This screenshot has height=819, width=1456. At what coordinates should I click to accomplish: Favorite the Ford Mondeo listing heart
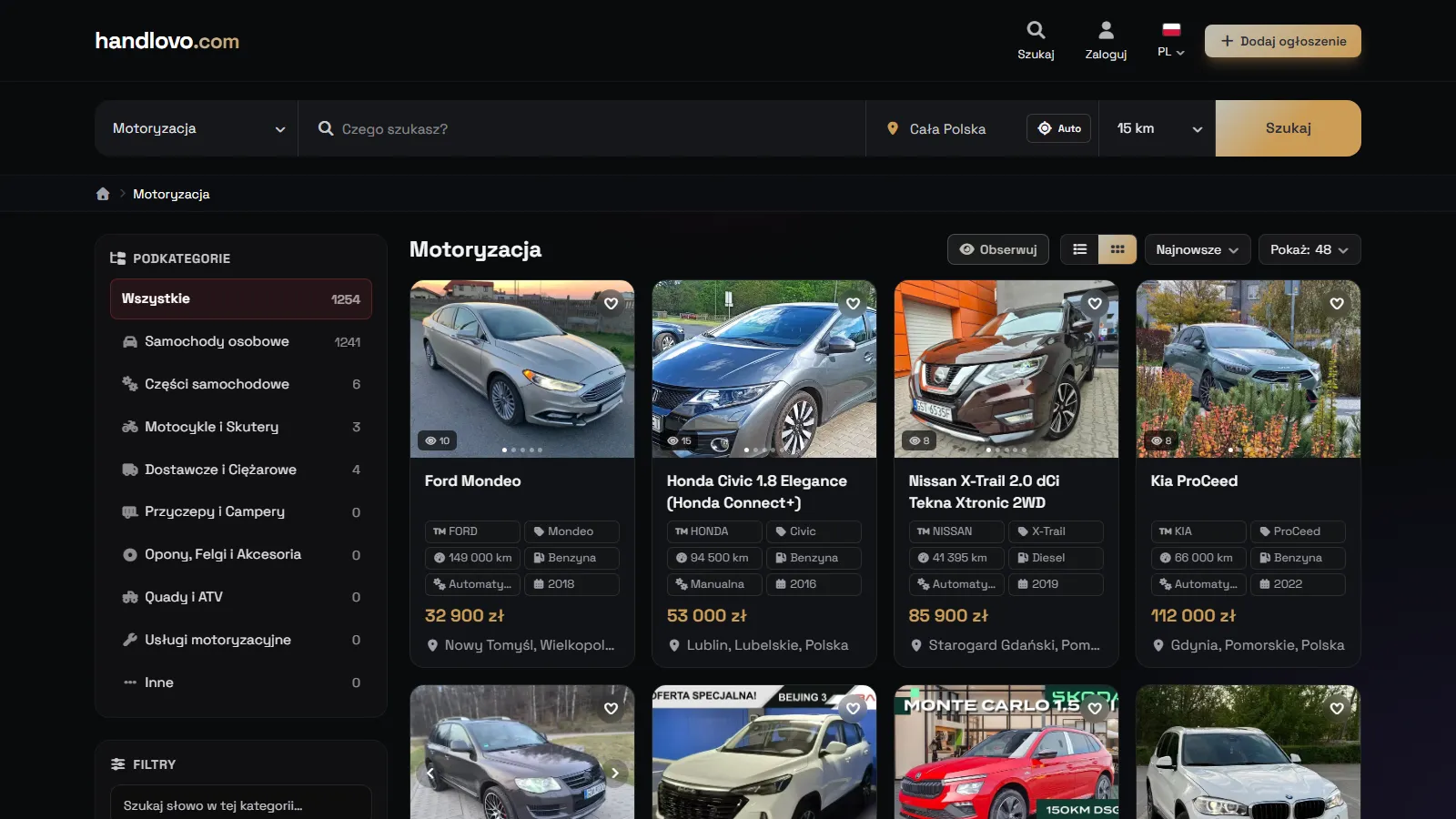point(611,303)
